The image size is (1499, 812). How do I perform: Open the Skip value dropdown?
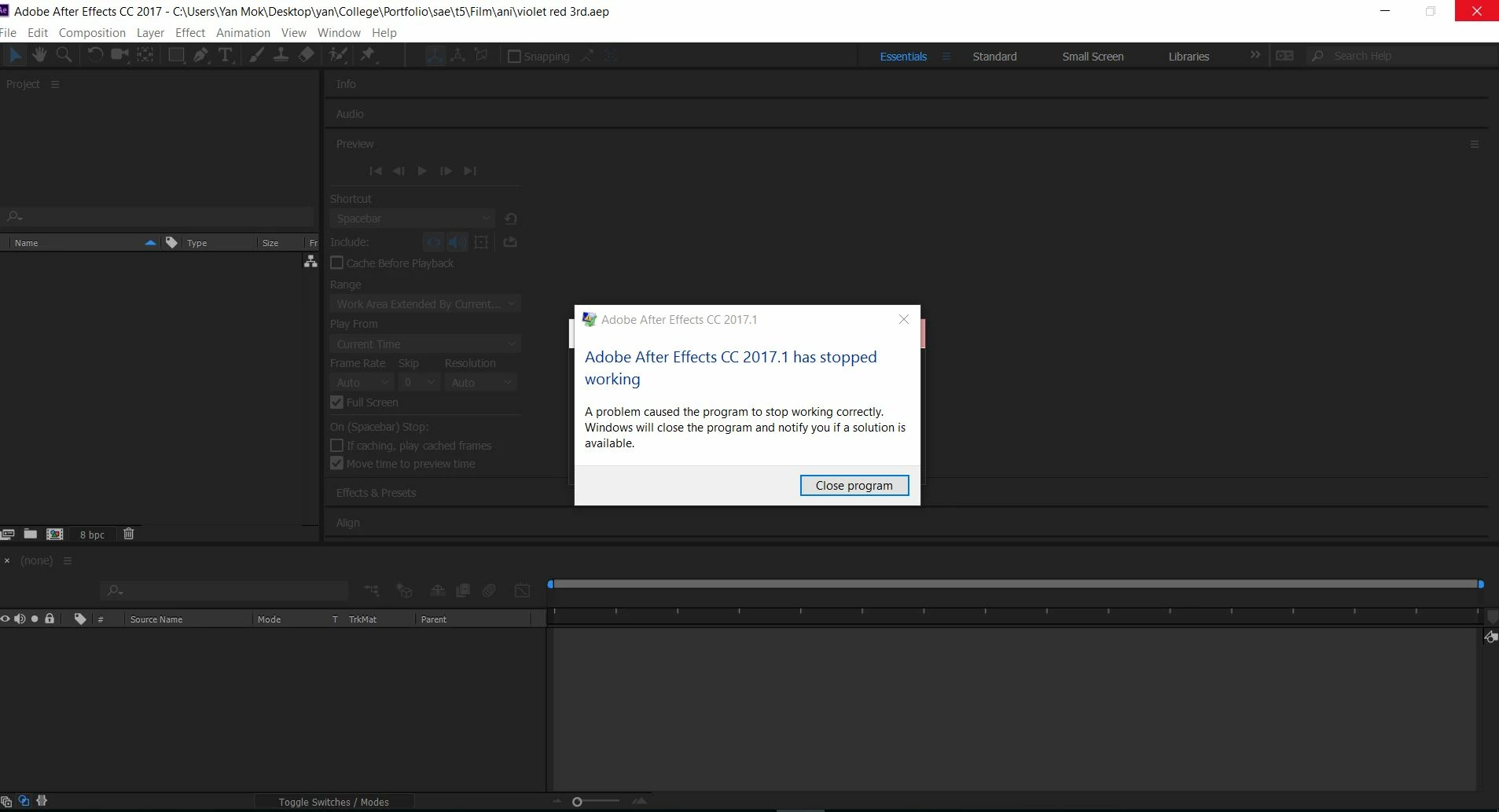click(x=419, y=382)
